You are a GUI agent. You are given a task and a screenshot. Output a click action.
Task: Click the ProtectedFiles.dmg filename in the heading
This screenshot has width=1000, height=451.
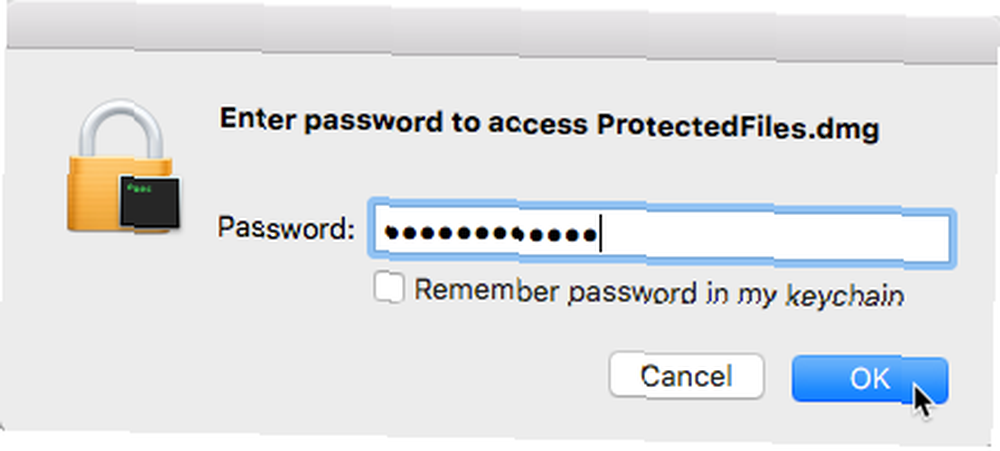(x=738, y=127)
